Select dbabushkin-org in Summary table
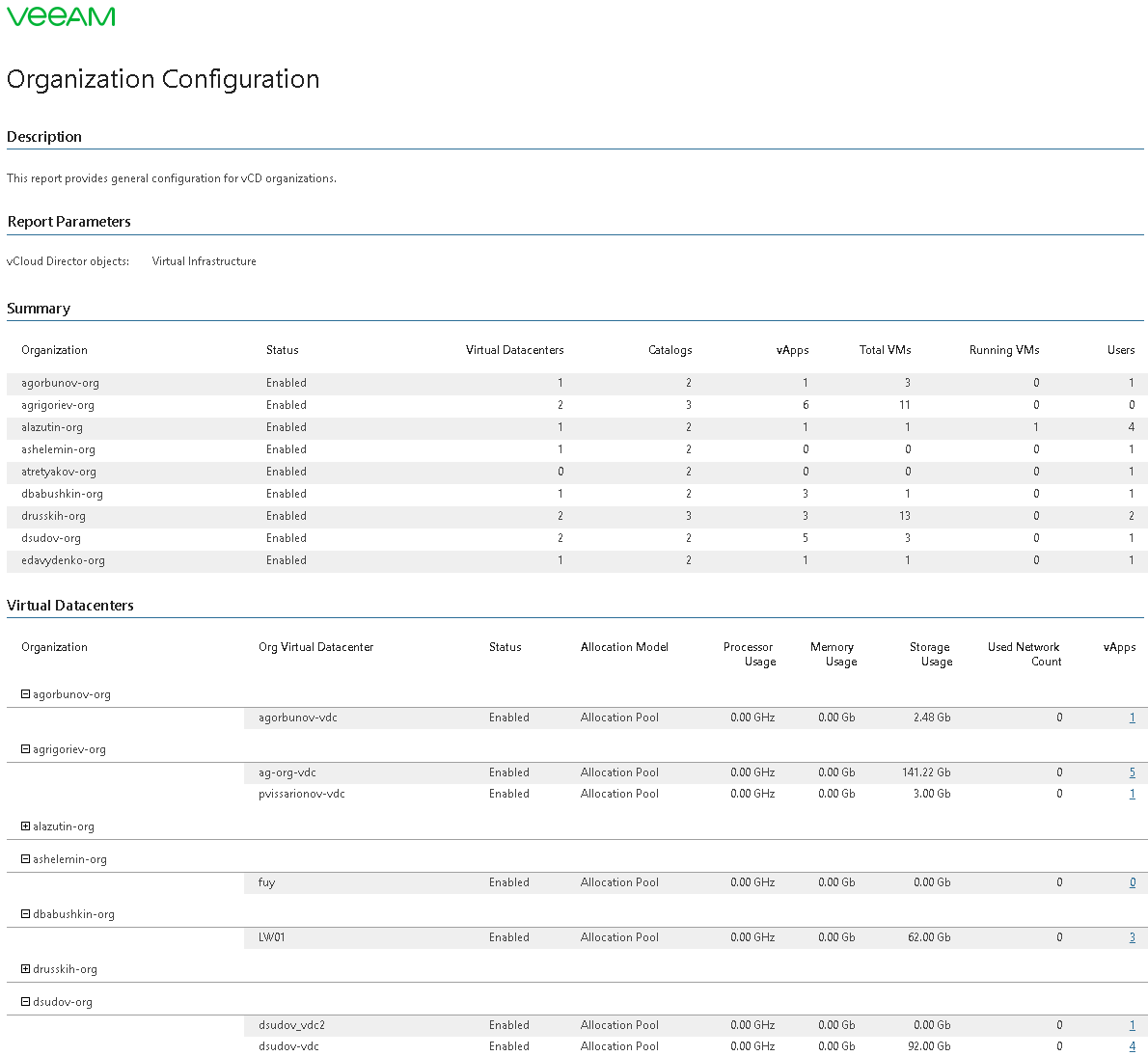Viewport: 1148px width, 1056px height. click(x=63, y=494)
